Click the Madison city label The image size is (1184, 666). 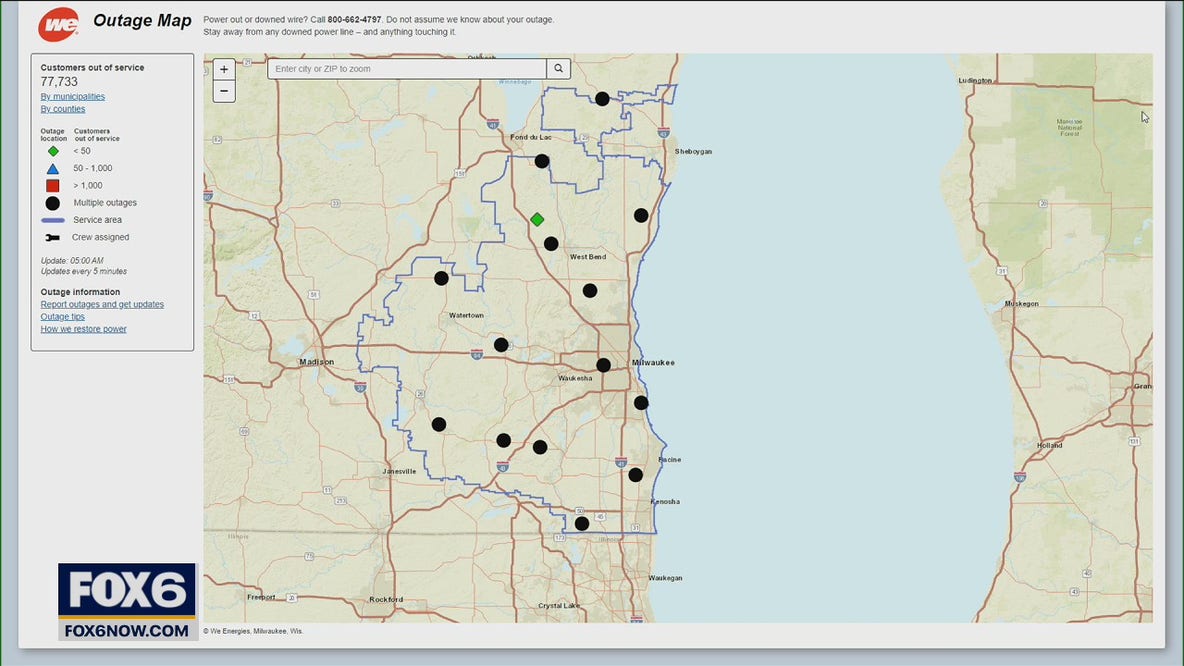coord(316,362)
